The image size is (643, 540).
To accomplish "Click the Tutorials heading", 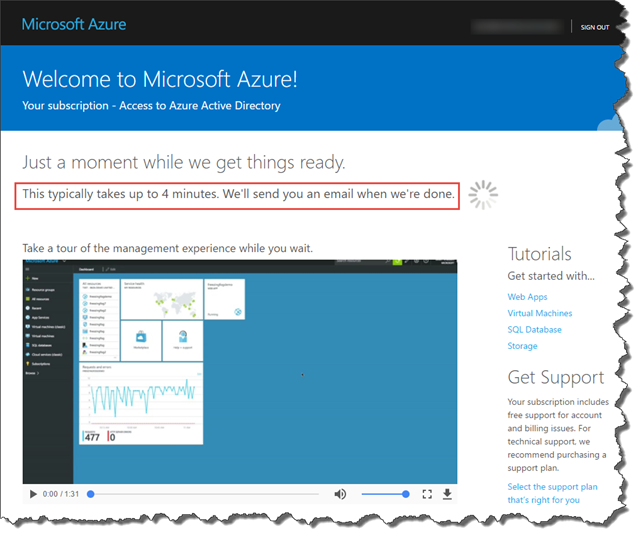I will [x=539, y=254].
